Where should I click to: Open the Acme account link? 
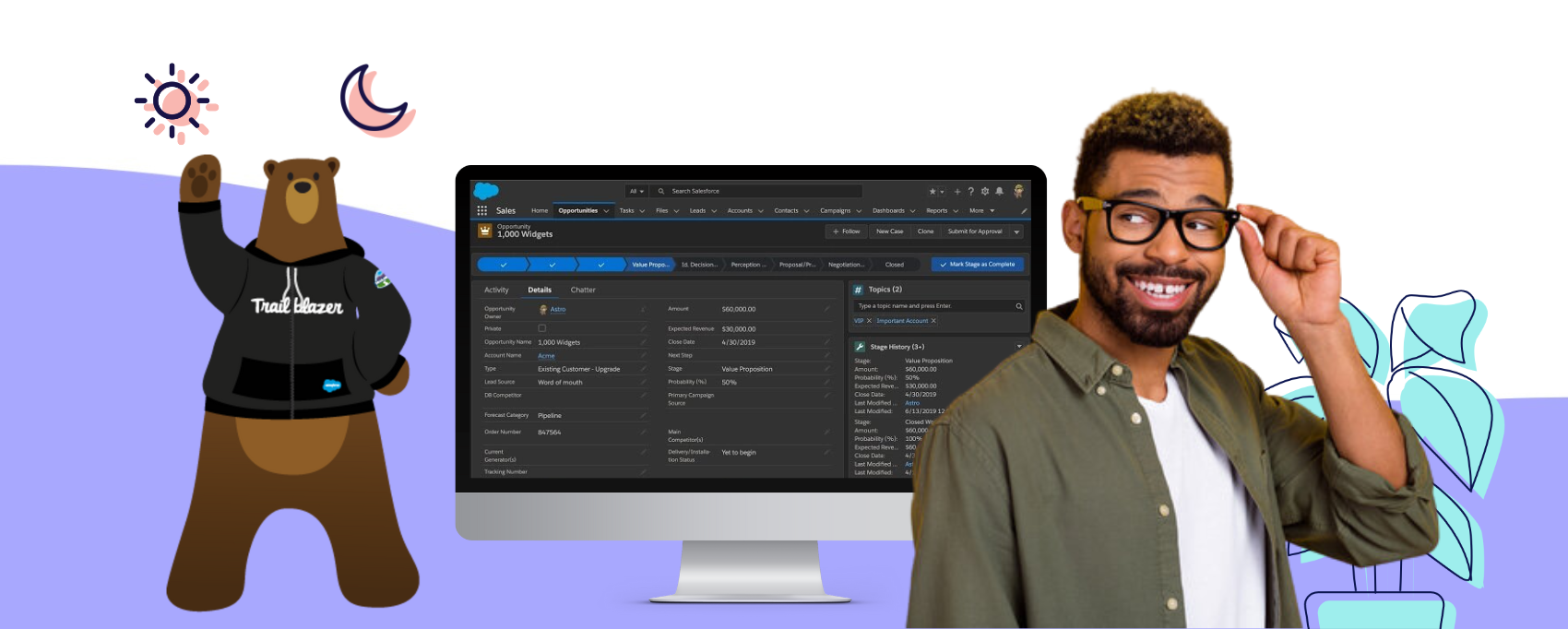tap(546, 356)
